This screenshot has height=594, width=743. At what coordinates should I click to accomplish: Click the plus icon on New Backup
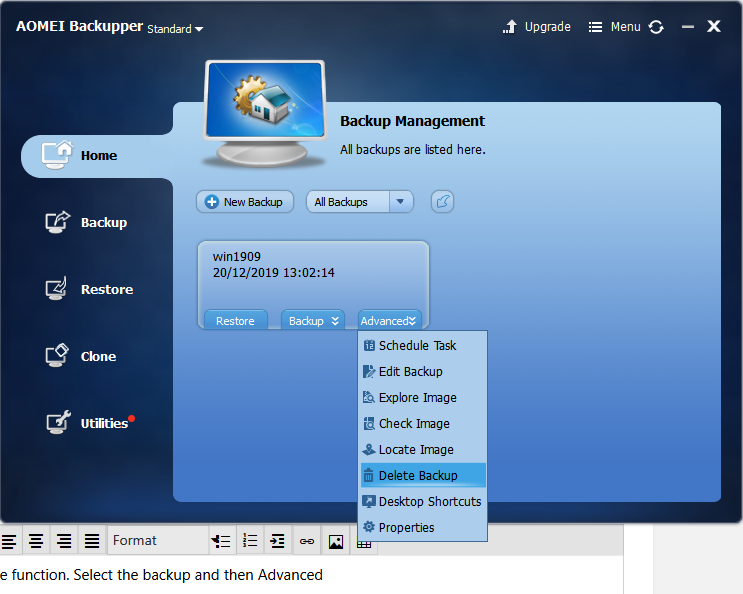click(x=211, y=202)
